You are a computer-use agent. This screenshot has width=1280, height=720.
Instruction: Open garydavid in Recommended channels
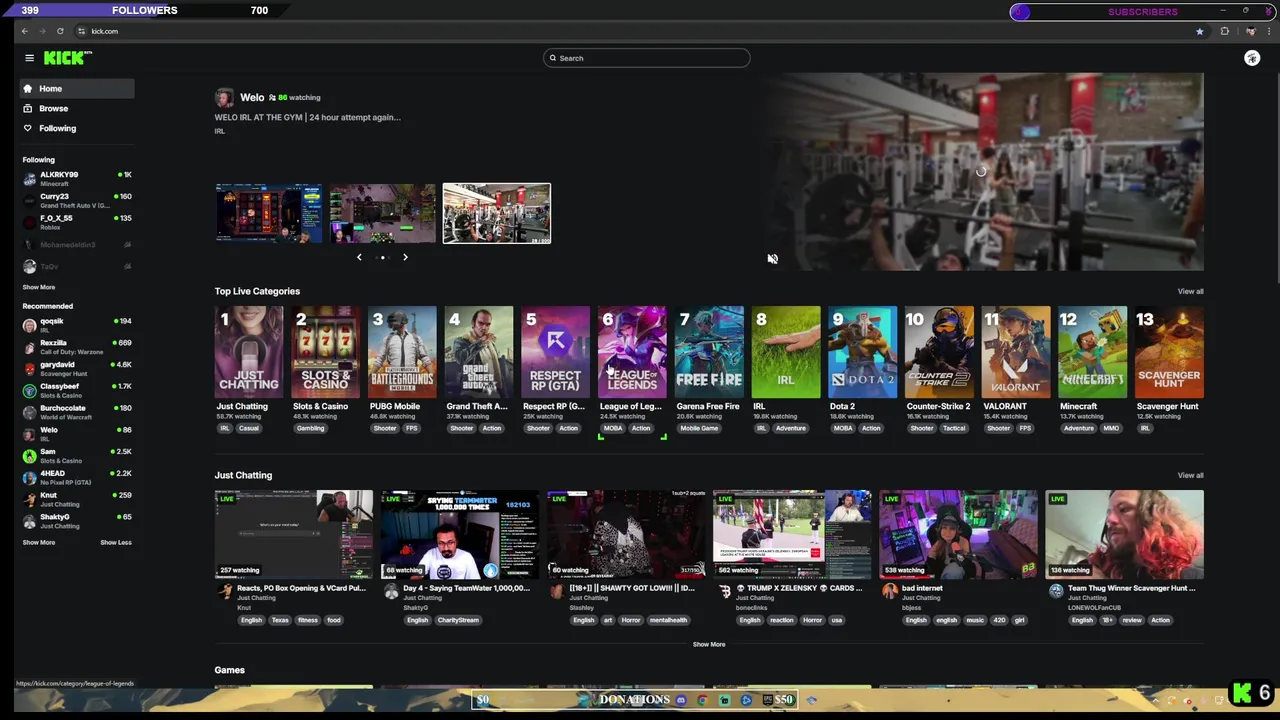[77, 369]
